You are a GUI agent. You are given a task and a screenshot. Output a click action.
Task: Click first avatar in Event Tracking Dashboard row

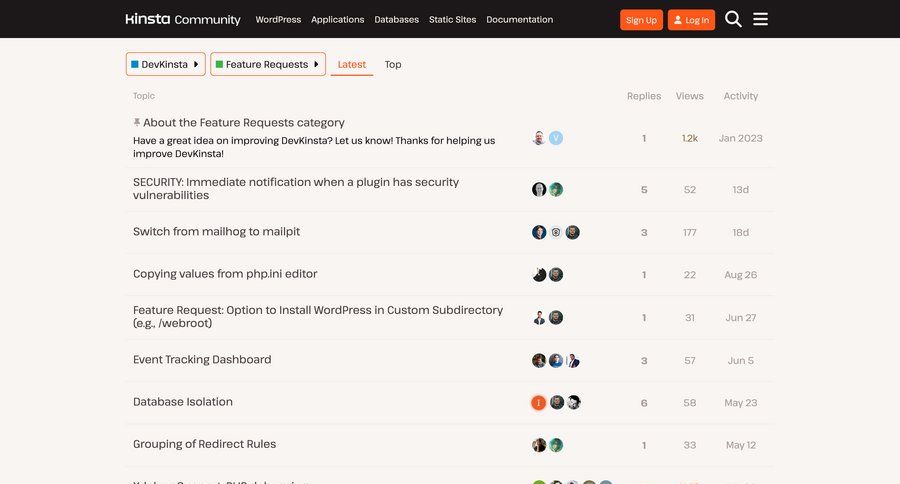point(539,361)
